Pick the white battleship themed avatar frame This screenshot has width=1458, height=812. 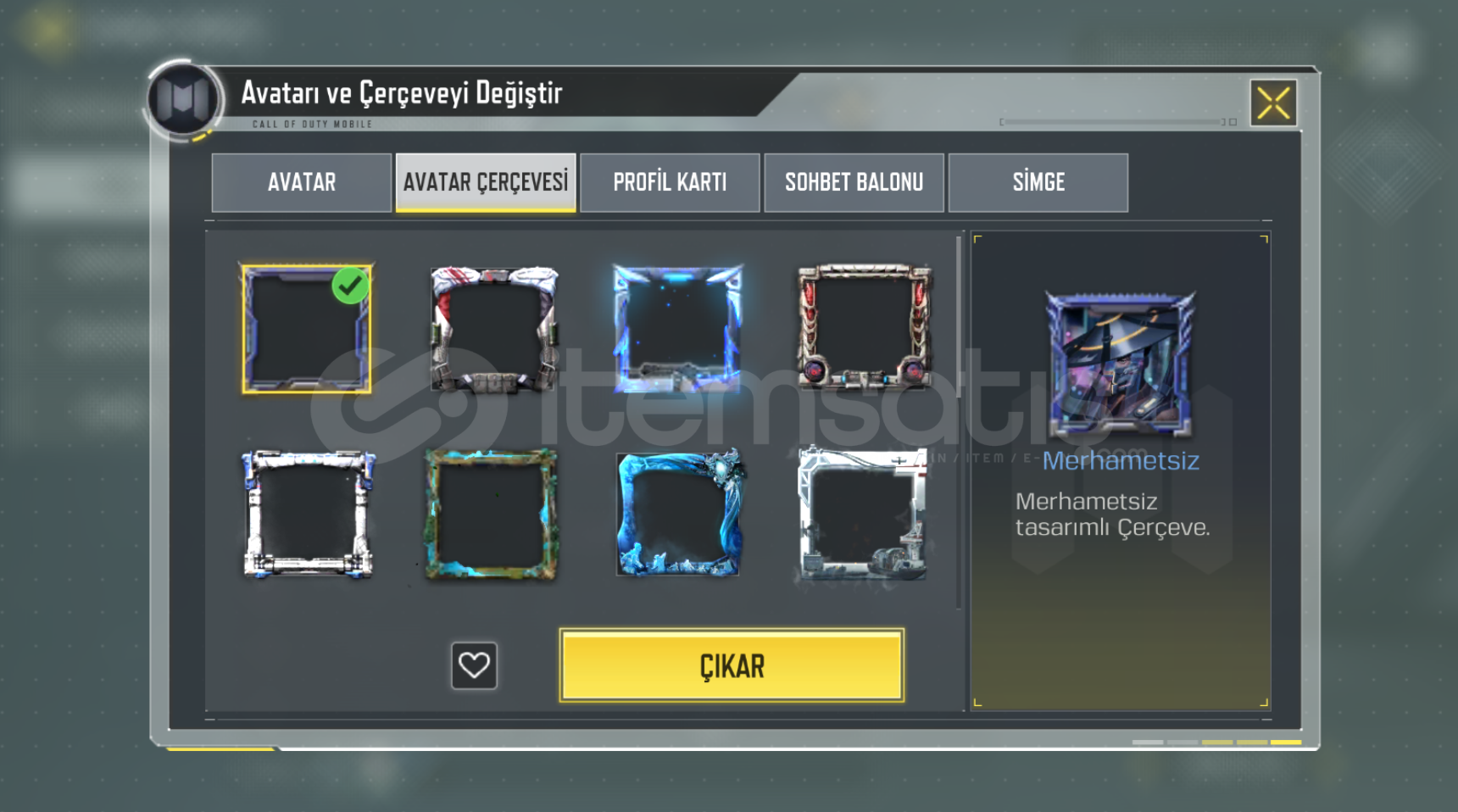point(863,514)
